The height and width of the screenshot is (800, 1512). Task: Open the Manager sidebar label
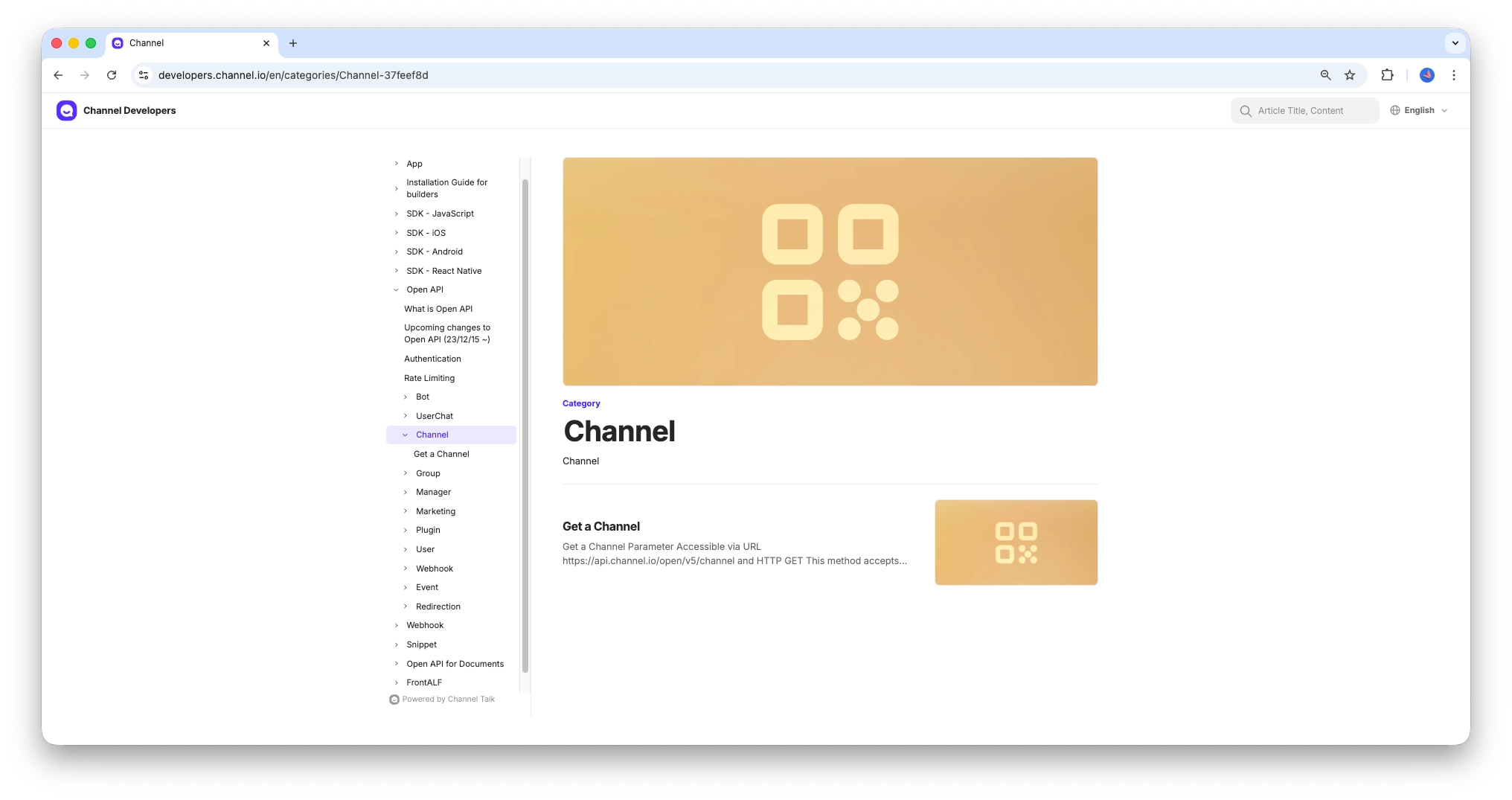click(x=433, y=492)
